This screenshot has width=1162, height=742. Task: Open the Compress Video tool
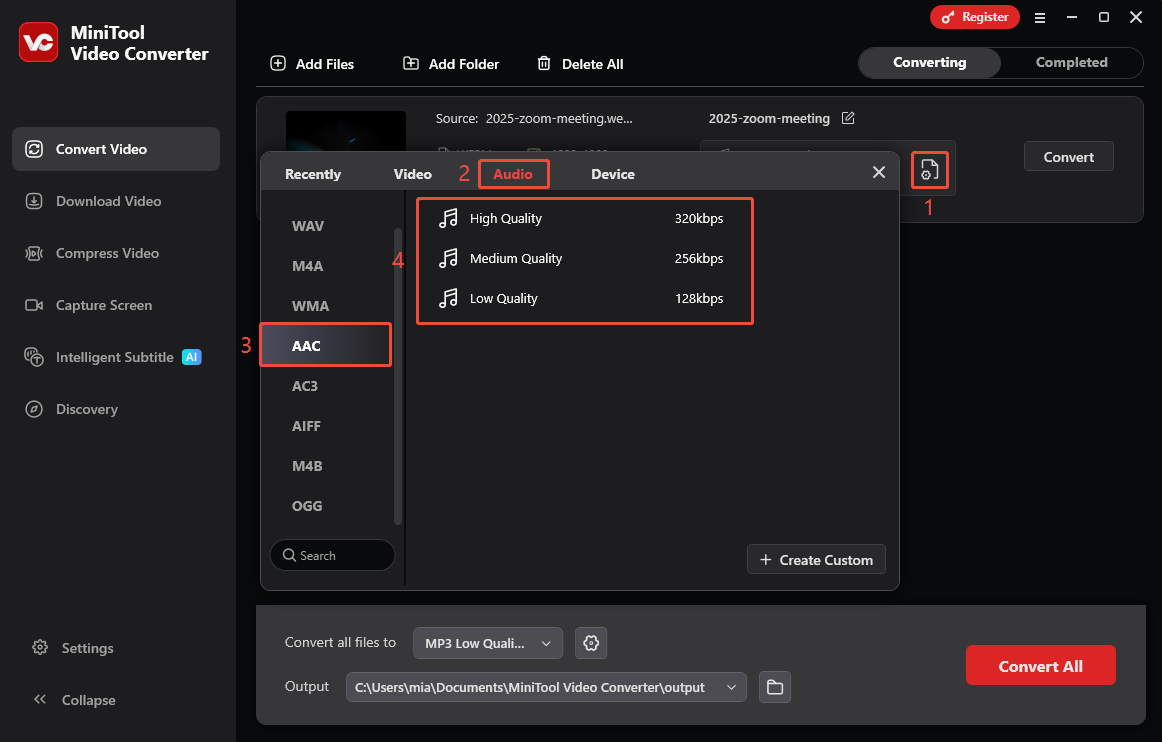pyautogui.click(x=33, y=253)
